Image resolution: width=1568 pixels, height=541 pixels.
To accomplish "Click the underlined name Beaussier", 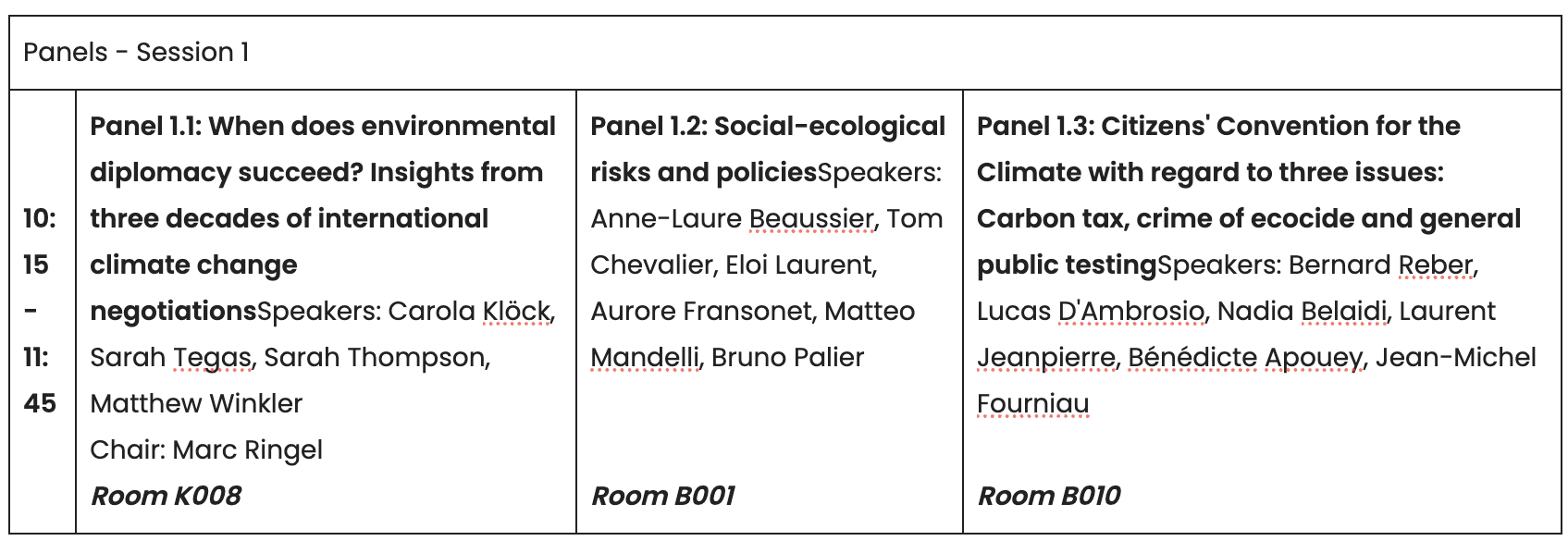I will [x=811, y=219].
